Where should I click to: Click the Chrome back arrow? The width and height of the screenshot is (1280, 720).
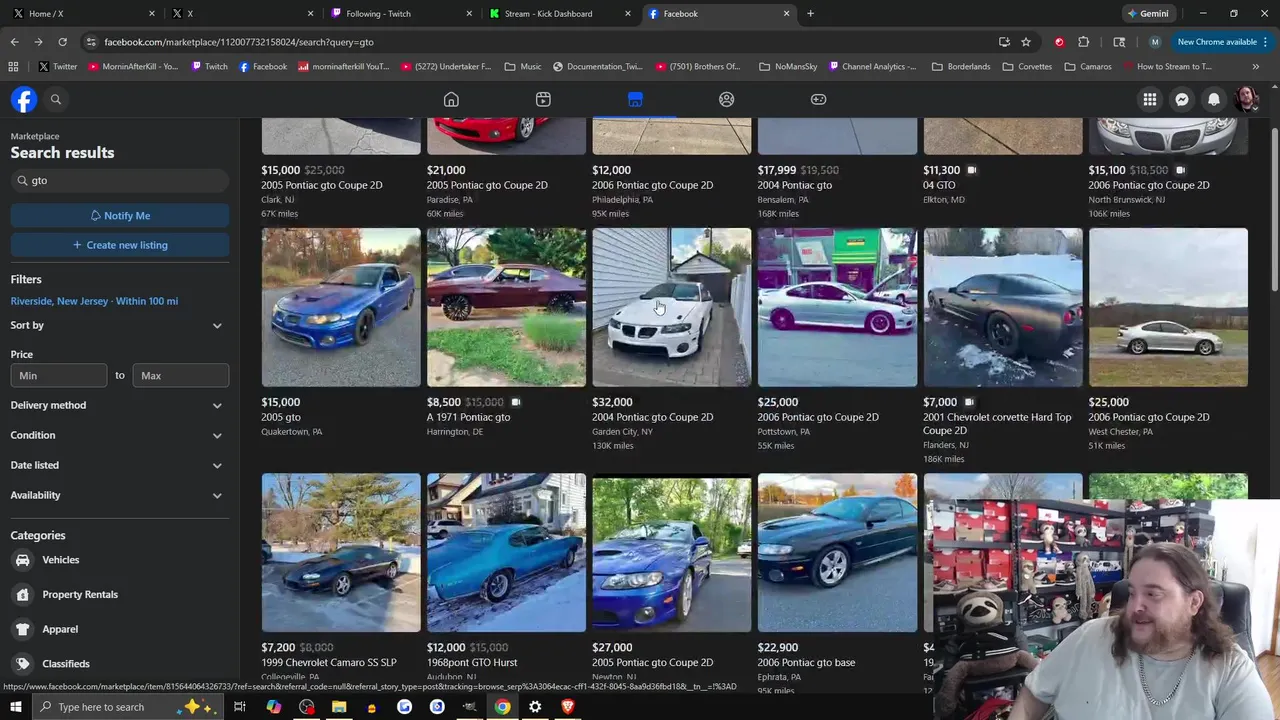pos(14,42)
